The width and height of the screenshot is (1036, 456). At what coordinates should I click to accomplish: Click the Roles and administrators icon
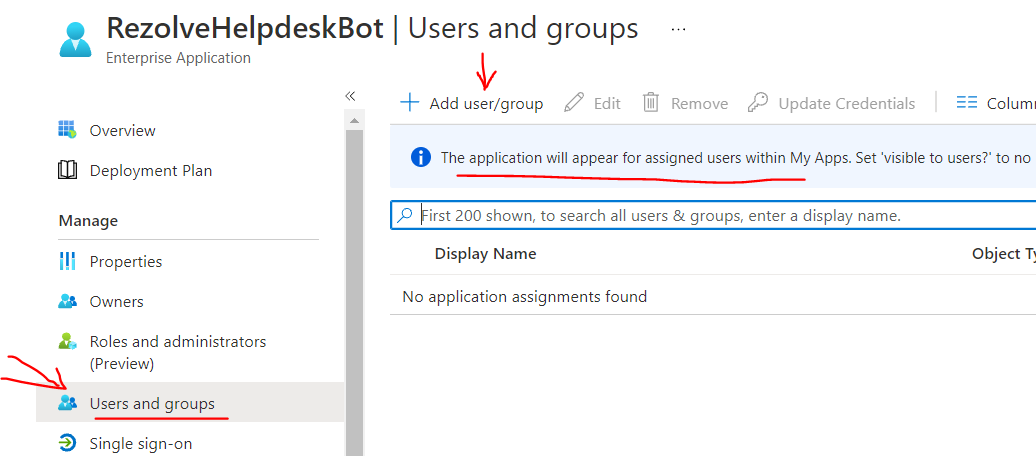coord(67,342)
